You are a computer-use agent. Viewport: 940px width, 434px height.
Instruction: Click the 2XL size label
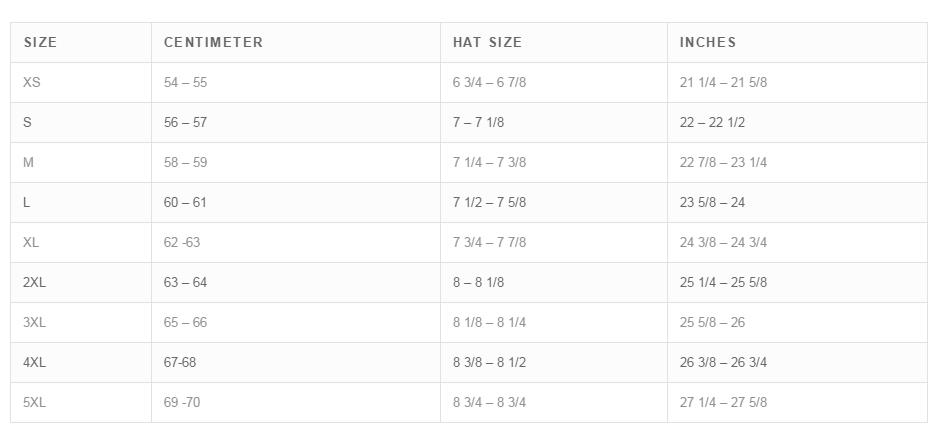[34, 282]
